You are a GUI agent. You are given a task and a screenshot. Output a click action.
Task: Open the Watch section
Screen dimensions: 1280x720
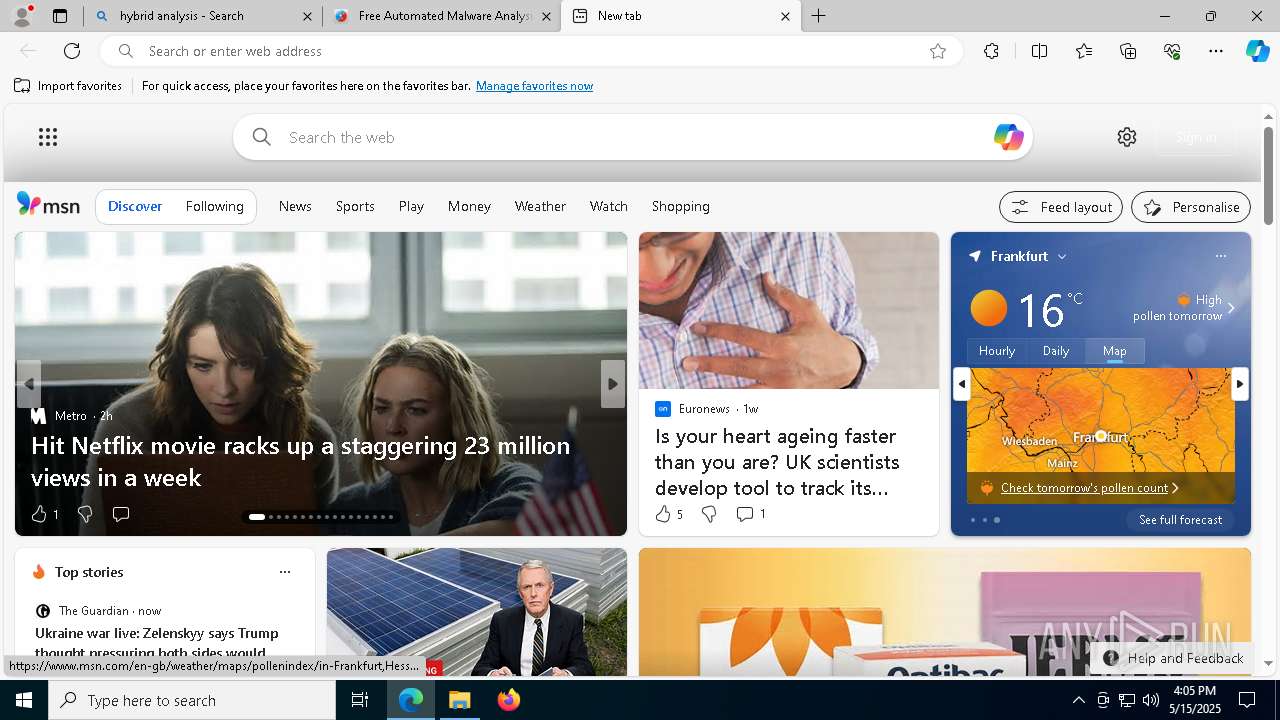point(608,206)
